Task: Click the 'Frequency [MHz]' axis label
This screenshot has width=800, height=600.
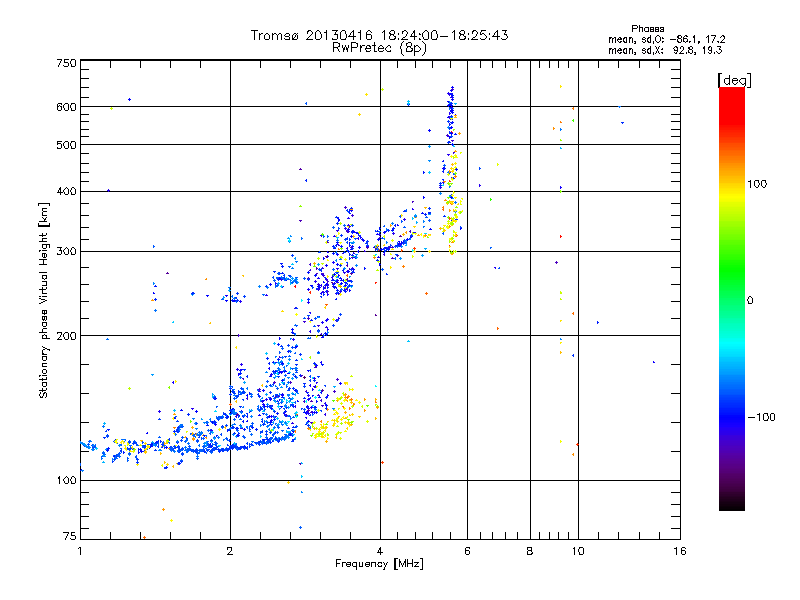Action: click(x=379, y=564)
